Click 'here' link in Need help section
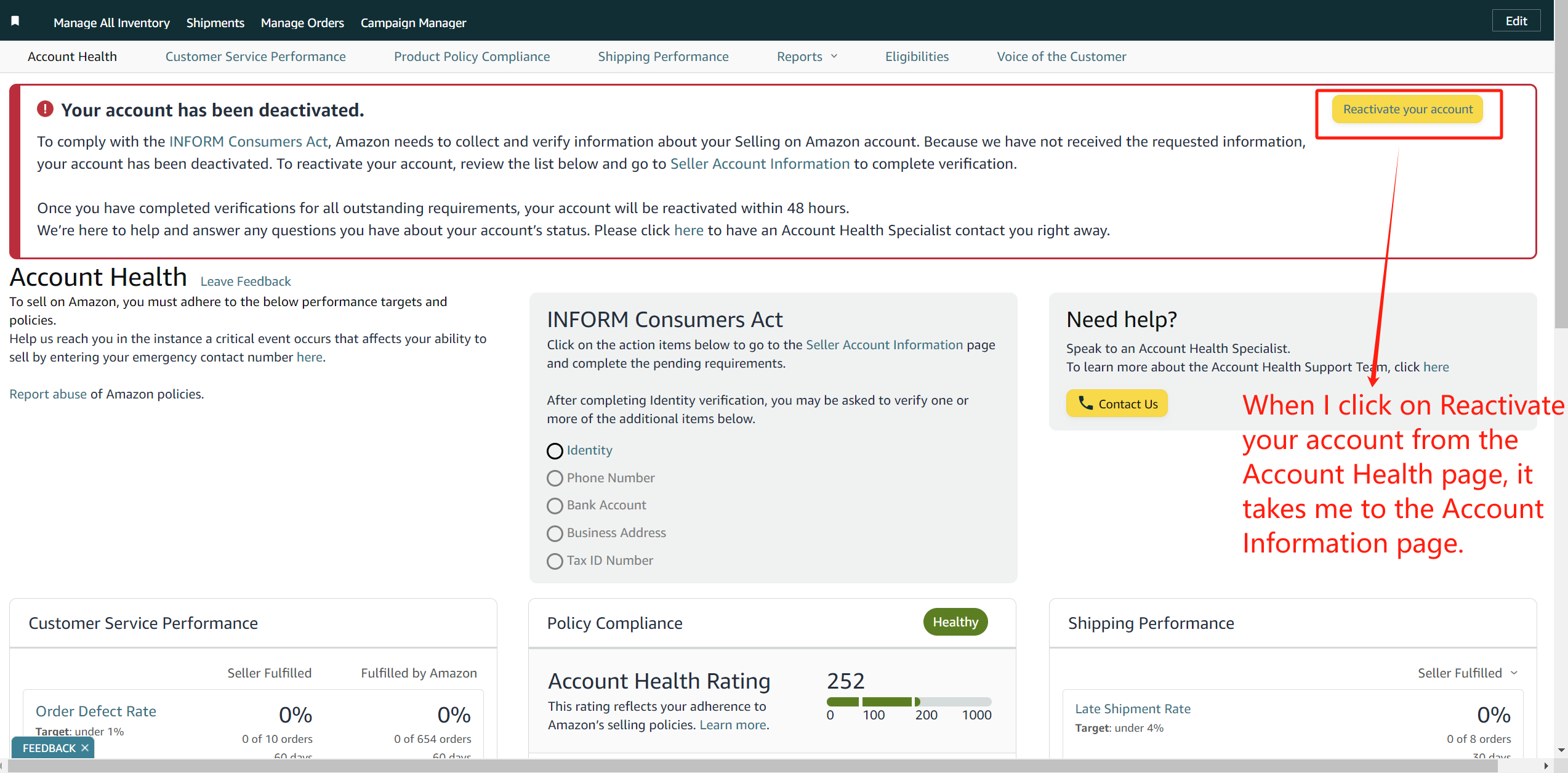Viewport: 1568px width, 773px height. pyautogui.click(x=1436, y=367)
